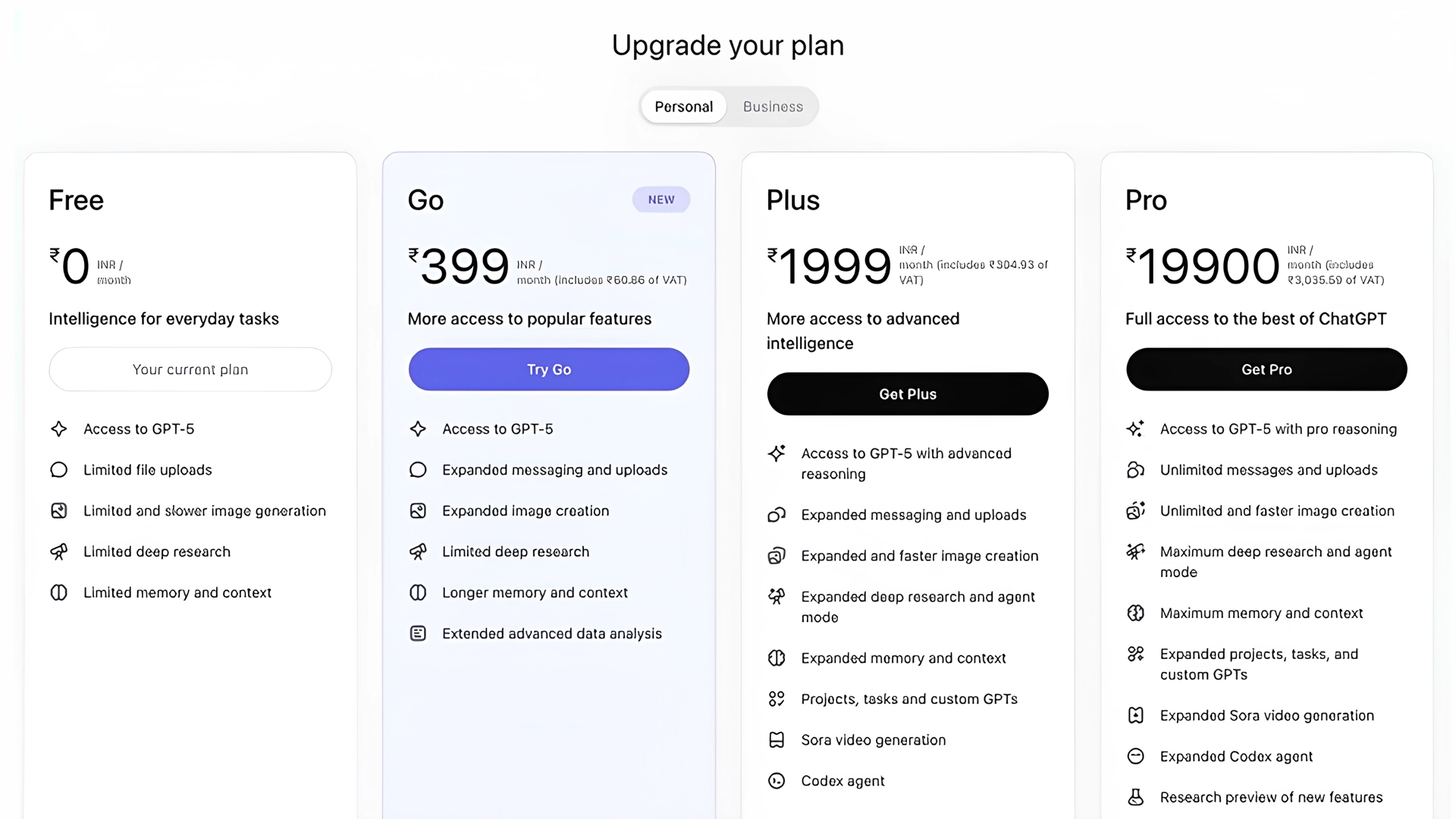1456x819 pixels.
Task: Click the Access to GPT-5 sparkle icon in Free
Action: point(59,428)
